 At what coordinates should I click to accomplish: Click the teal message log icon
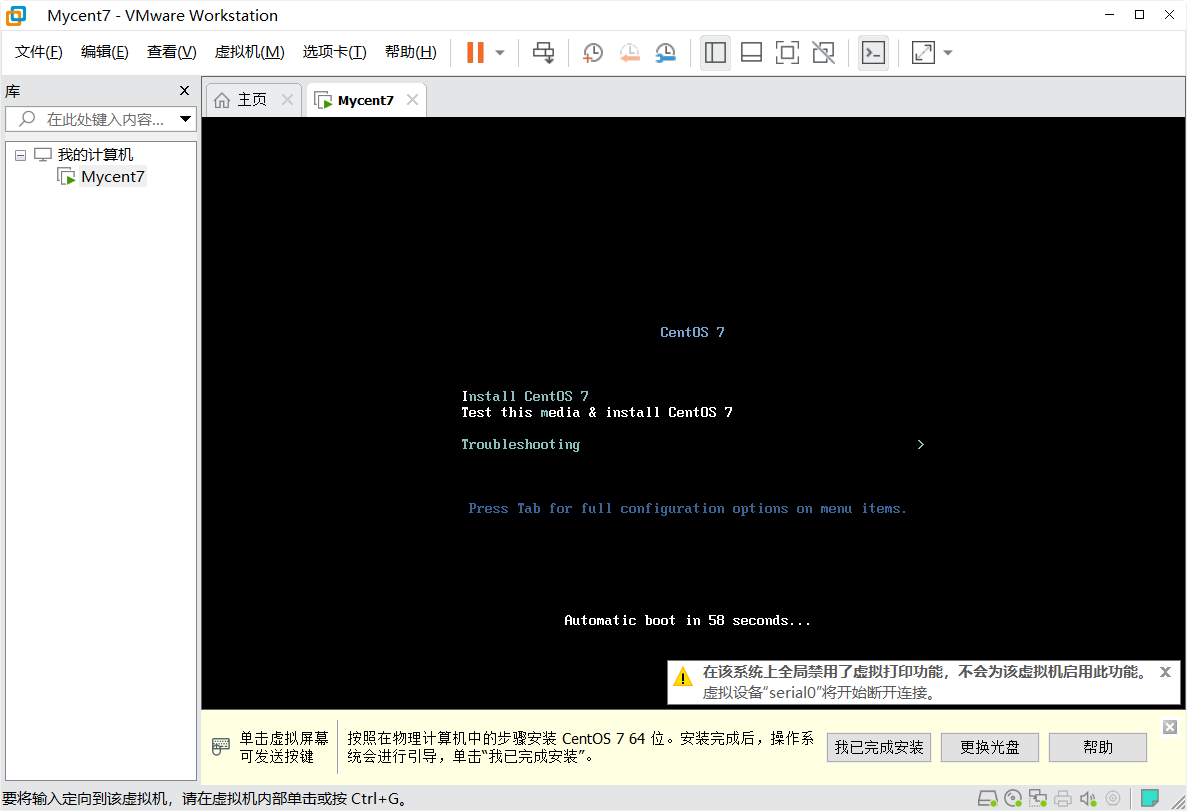coord(1150,798)
